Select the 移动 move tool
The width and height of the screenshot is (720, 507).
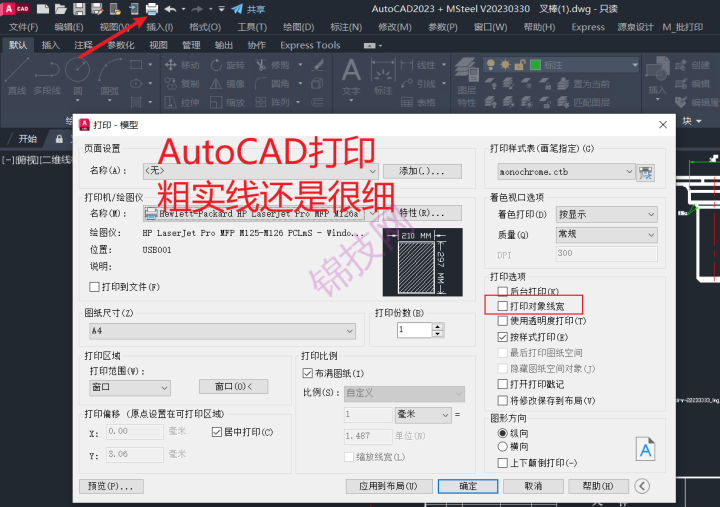tap(182, 65)
